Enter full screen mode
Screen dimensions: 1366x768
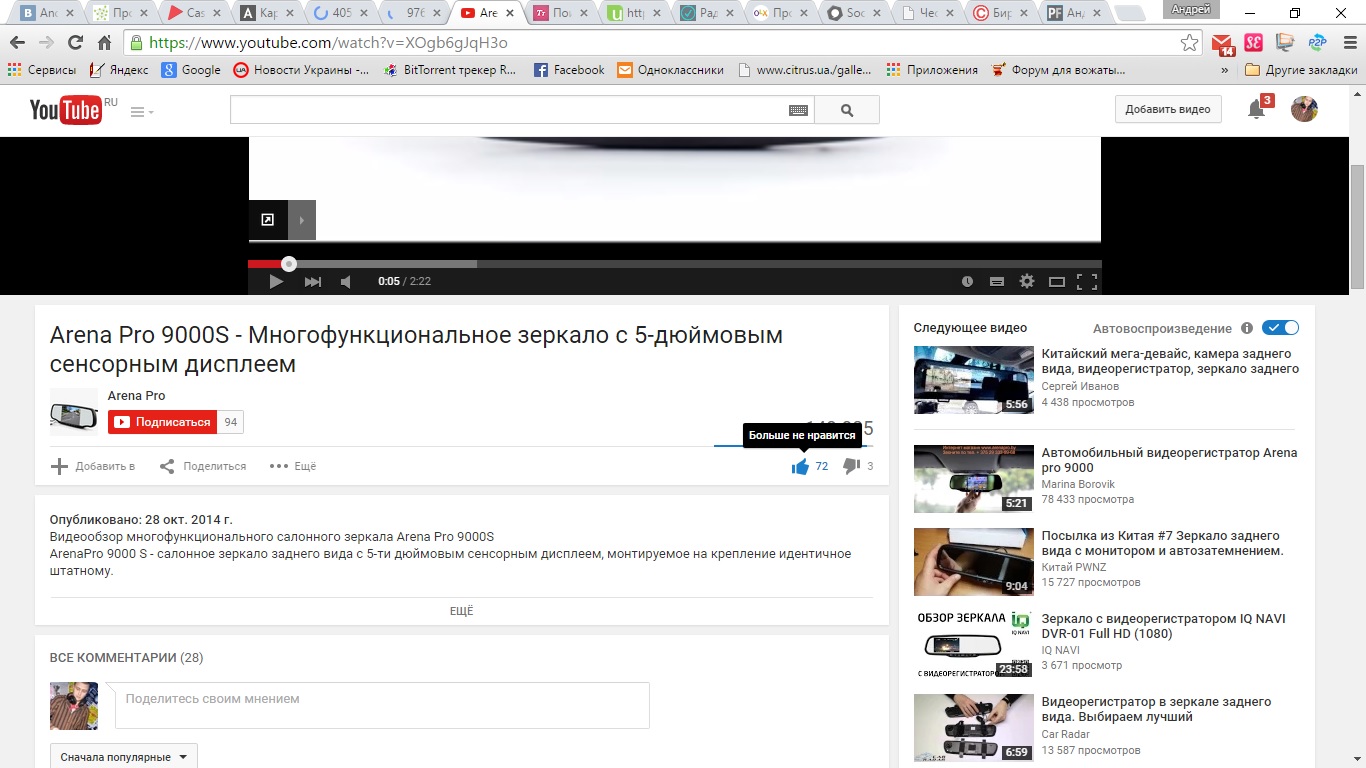(x=1086, y=282)
